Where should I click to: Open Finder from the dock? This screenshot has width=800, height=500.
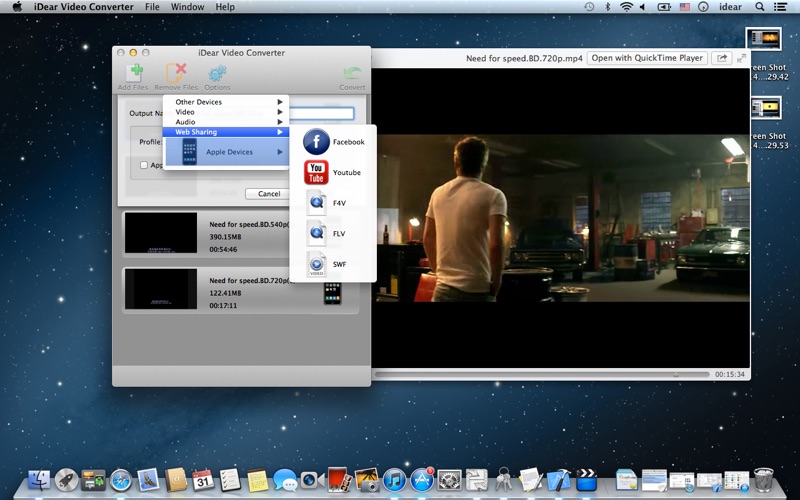[x=39, y=480]
